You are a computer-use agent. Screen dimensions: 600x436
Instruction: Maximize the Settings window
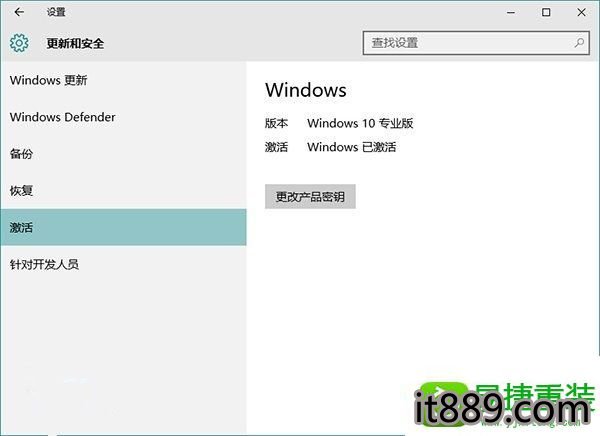tap(546, 12)
